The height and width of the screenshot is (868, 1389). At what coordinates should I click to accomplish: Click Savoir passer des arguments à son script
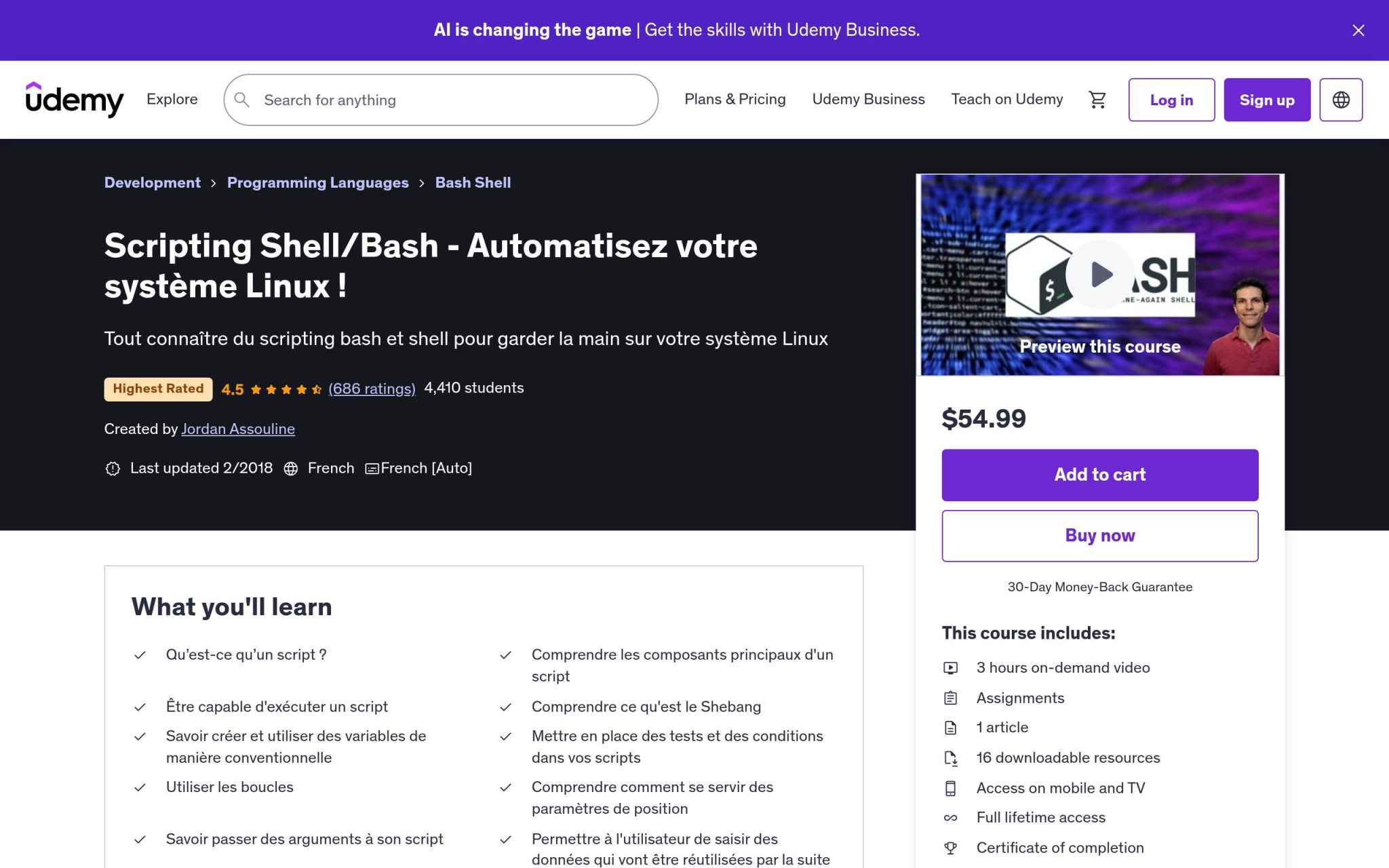click(305, 839)
